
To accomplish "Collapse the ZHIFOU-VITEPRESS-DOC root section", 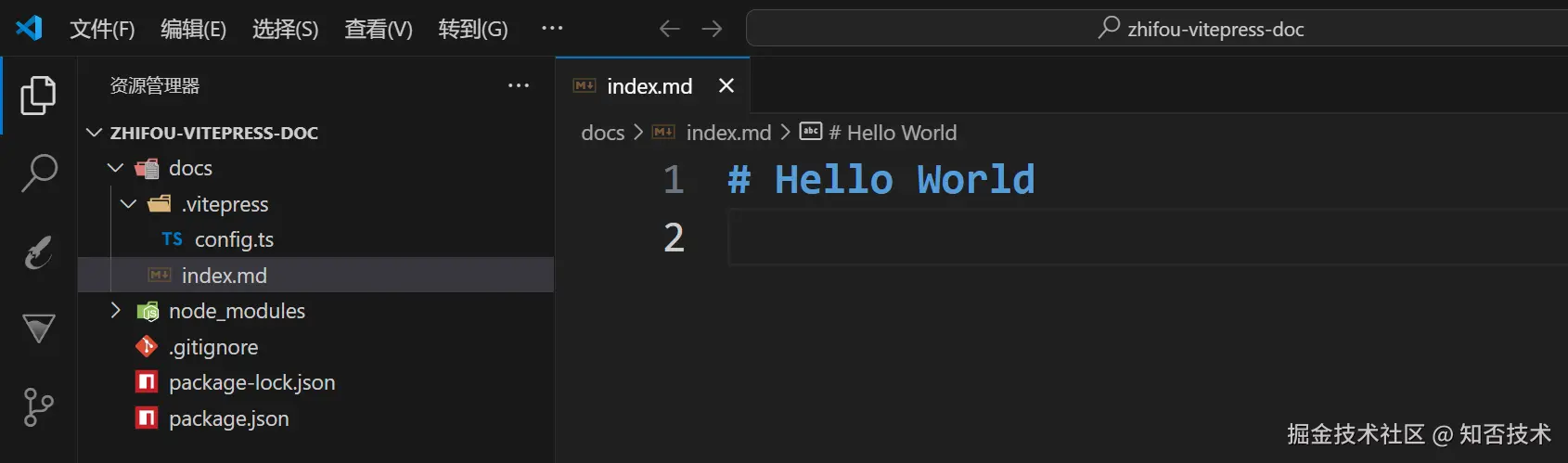I will (94, 133).
